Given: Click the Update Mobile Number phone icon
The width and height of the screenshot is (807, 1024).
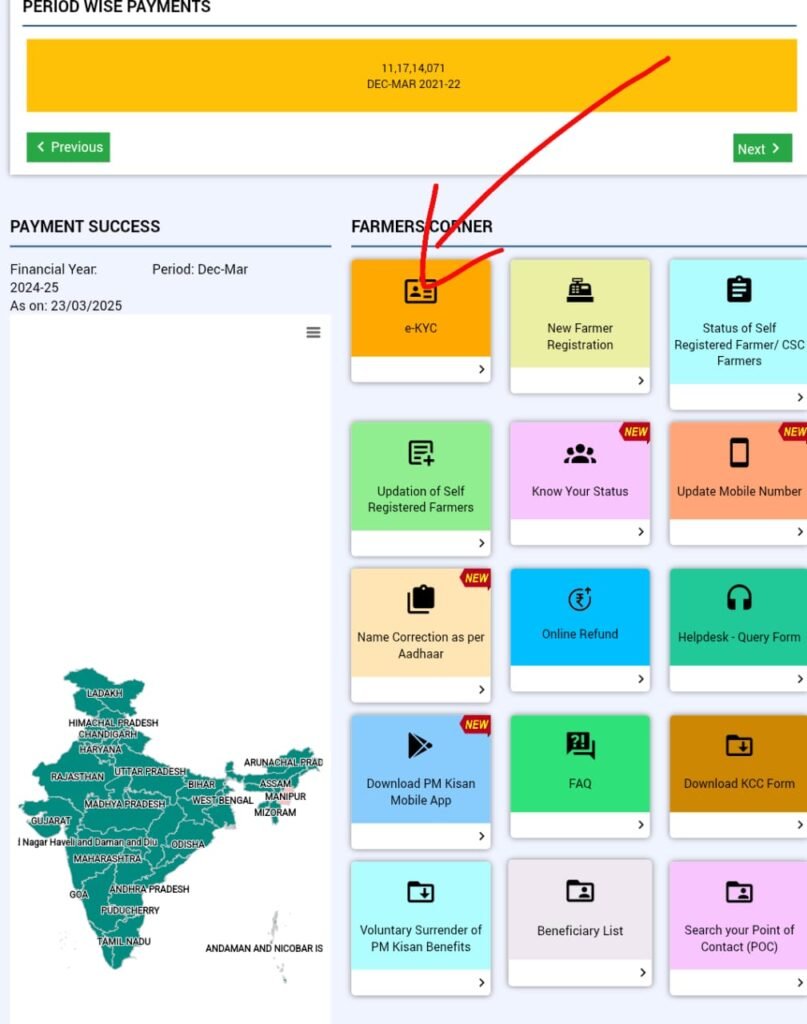Looking at the screenshot, I should pos(739,453).
